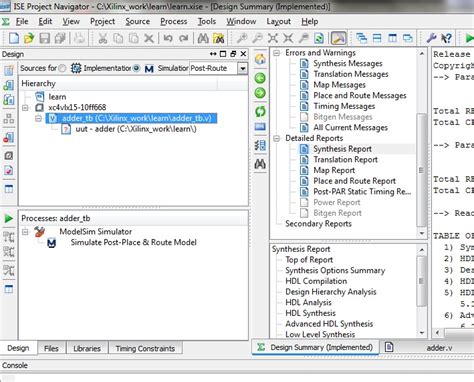Viewport: 474px width, 382px height.
Task: Click the Cut scissors icon
Action: [x=102, y=38]
